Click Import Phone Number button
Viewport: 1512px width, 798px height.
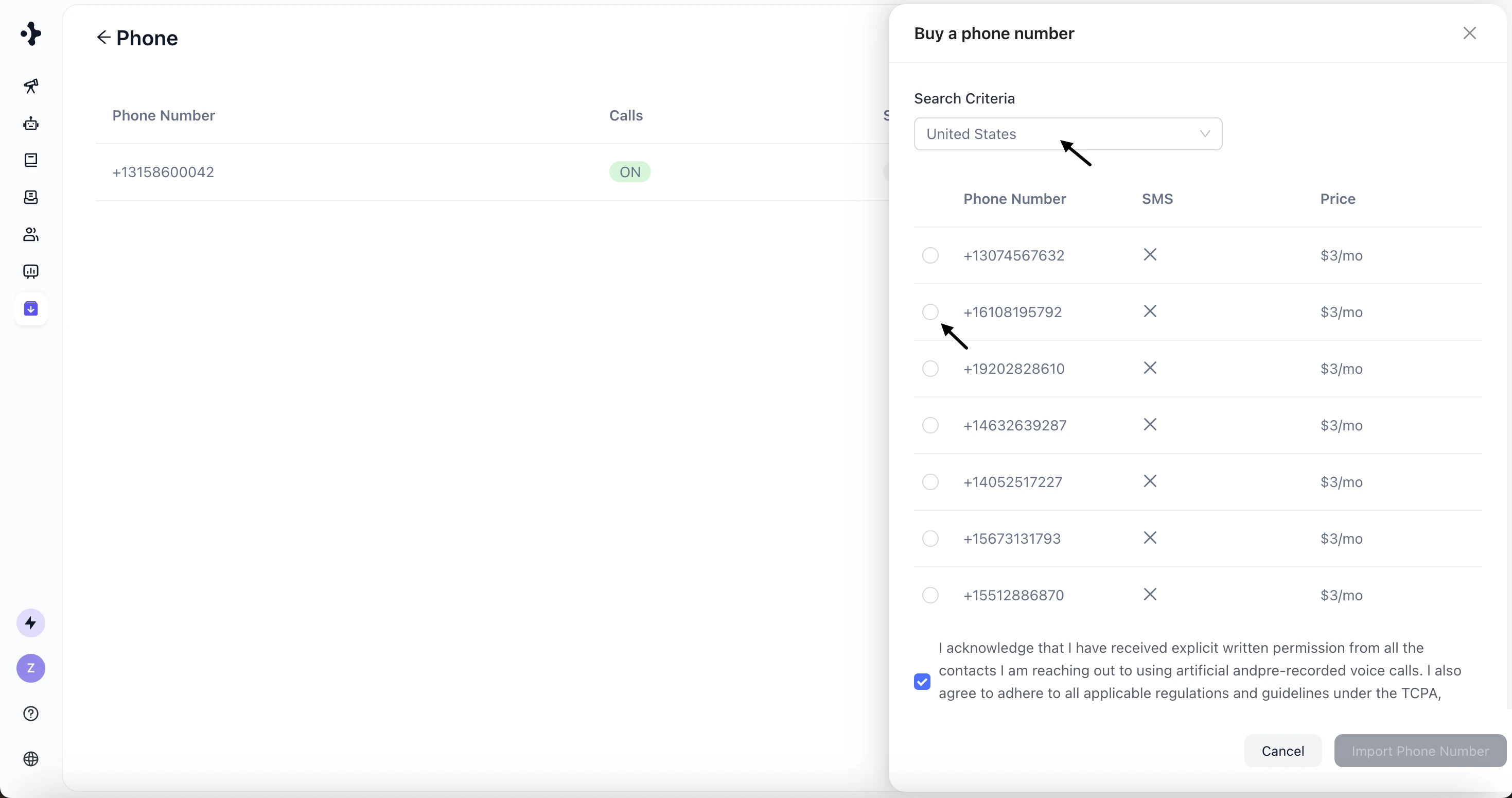point(1420,751)
